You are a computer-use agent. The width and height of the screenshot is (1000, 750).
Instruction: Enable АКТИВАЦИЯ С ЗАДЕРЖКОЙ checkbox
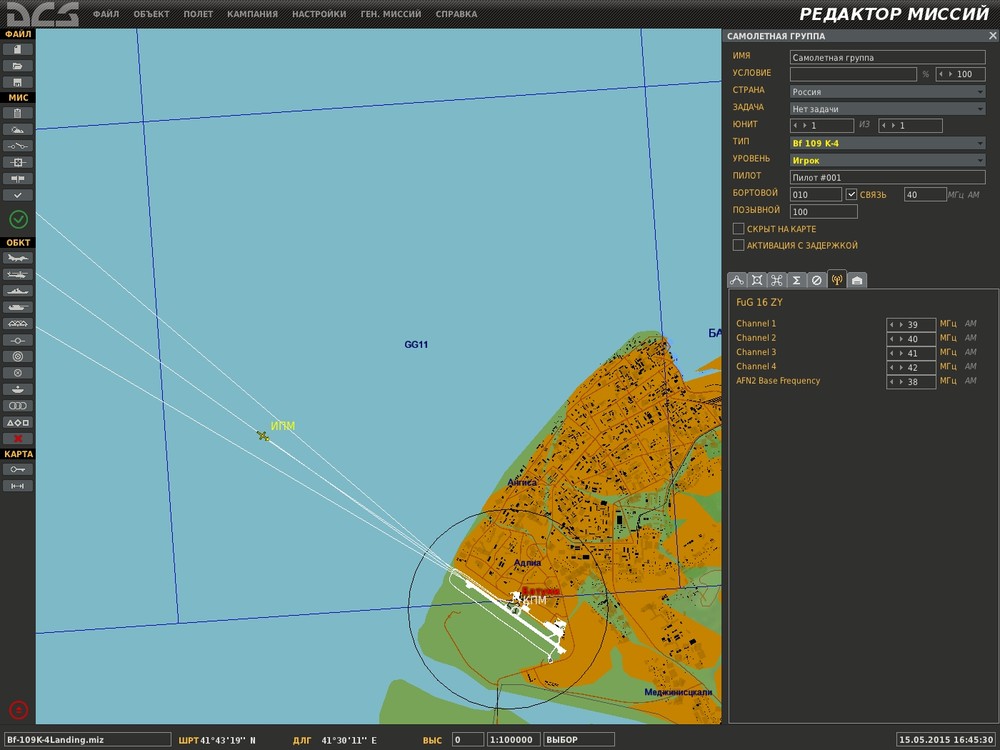tap(739, 245)
